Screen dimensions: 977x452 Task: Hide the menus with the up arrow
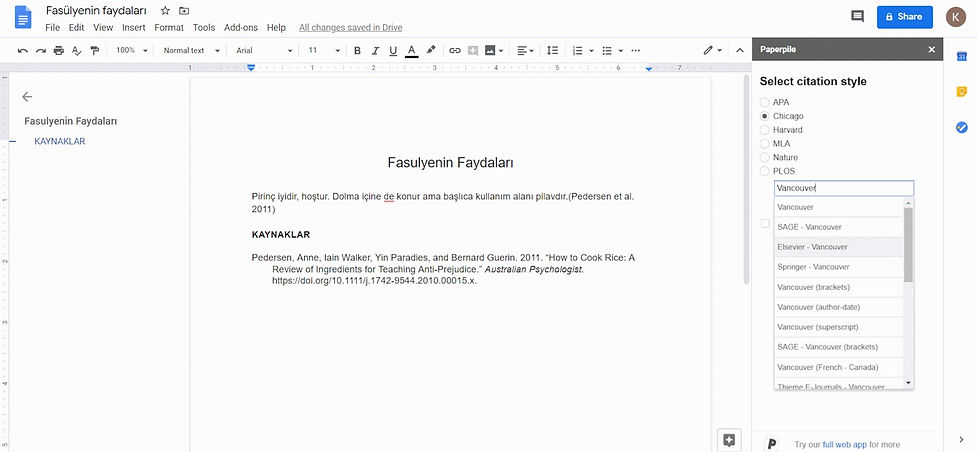coord(740,50)
